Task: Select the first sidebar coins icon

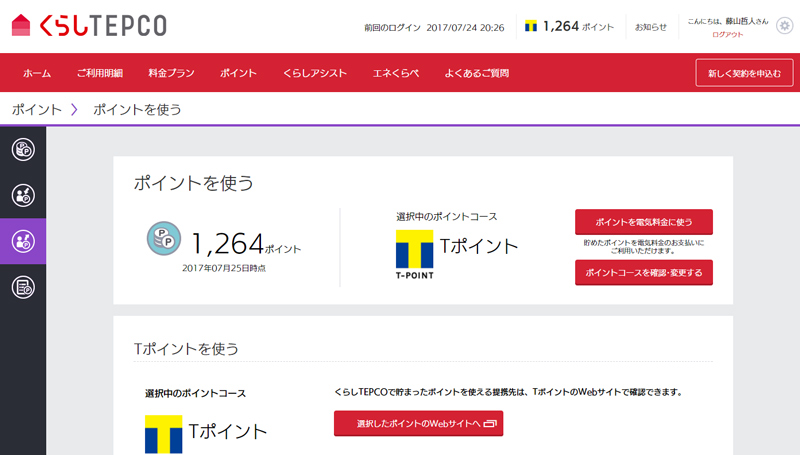Action: [x=23, y=149]
